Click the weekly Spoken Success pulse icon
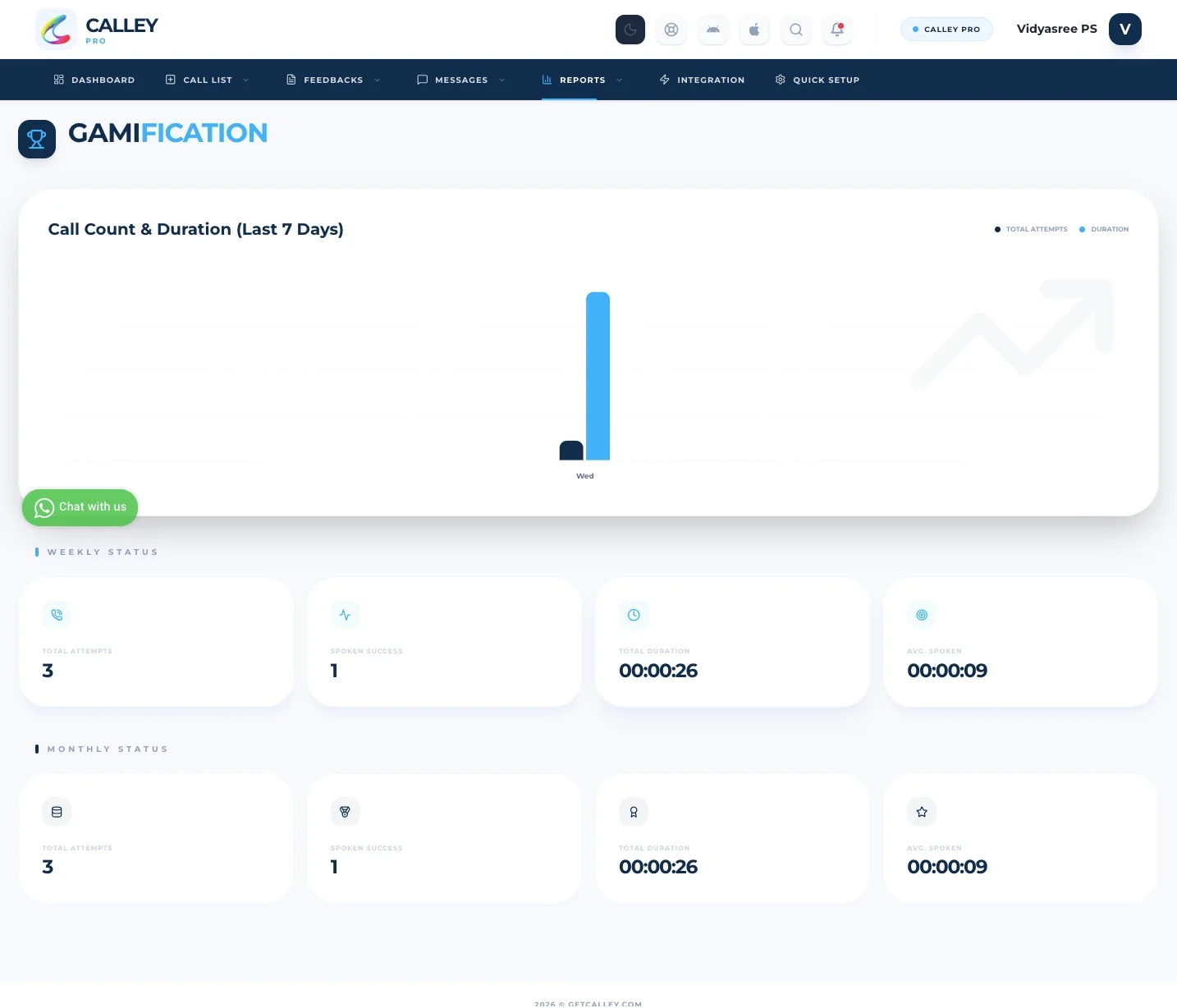 coord(345,615)
